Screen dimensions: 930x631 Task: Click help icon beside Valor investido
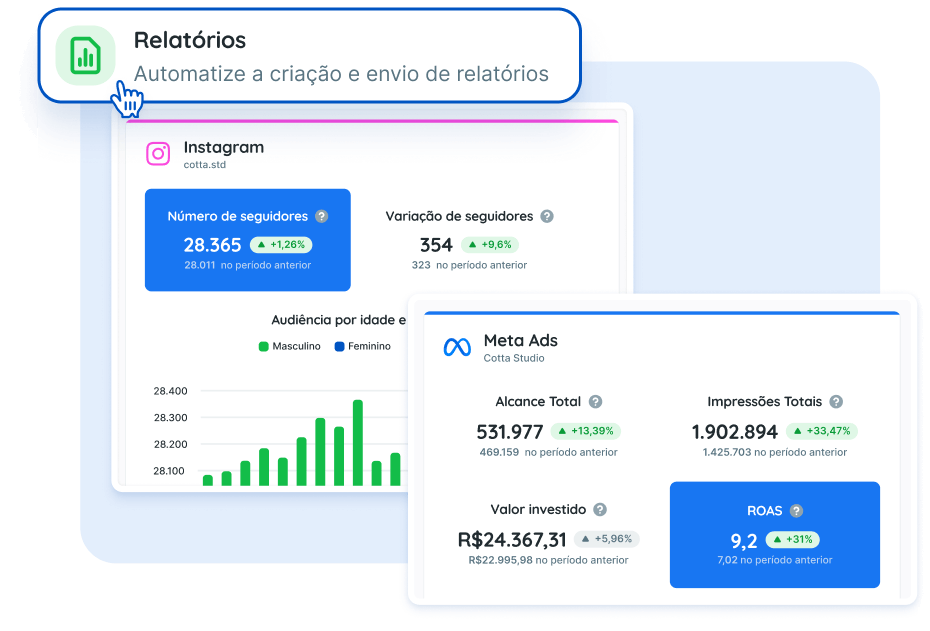point(600,510)
